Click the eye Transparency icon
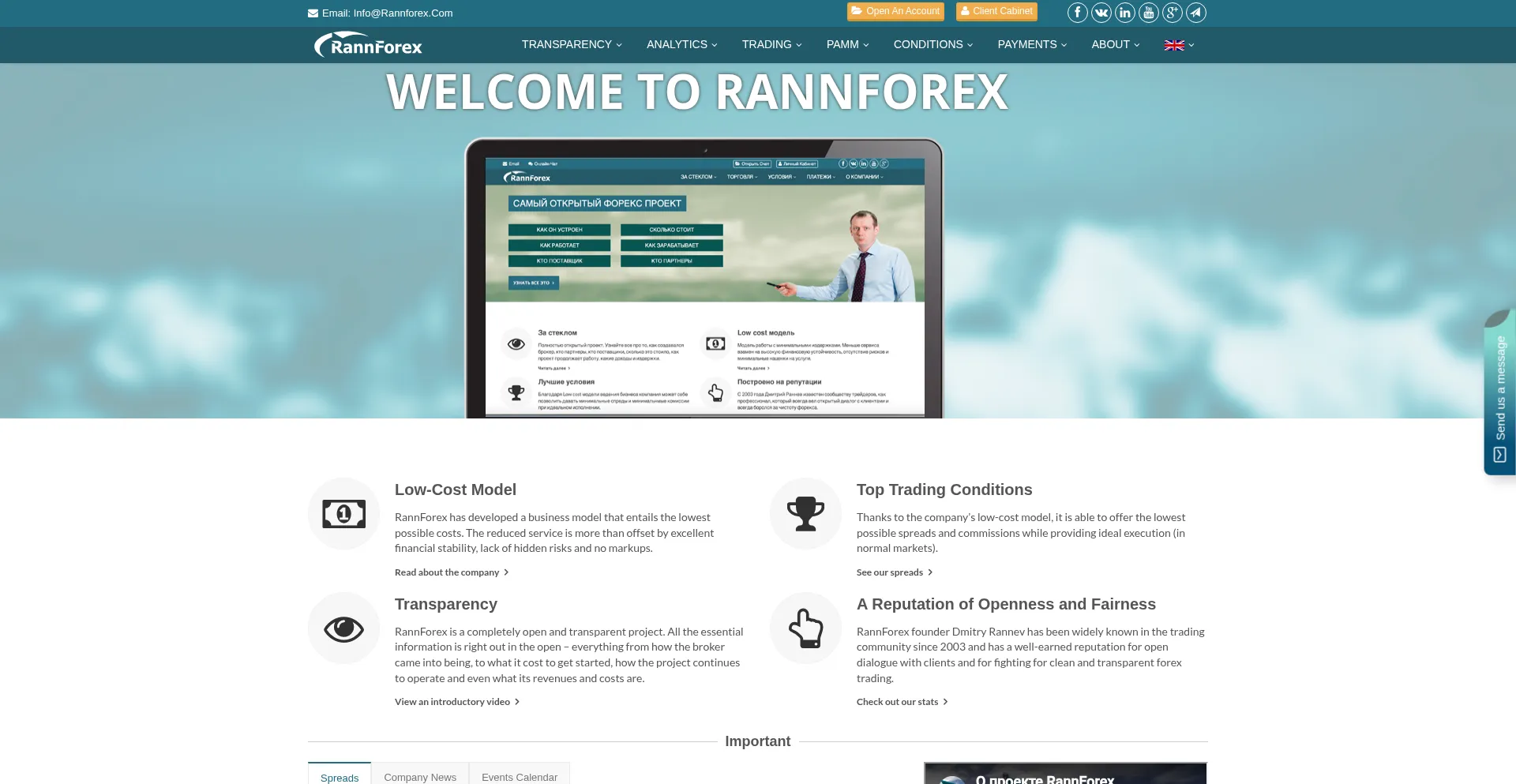1516x784 pixels. pyautogui.click(x=344, y=628)
